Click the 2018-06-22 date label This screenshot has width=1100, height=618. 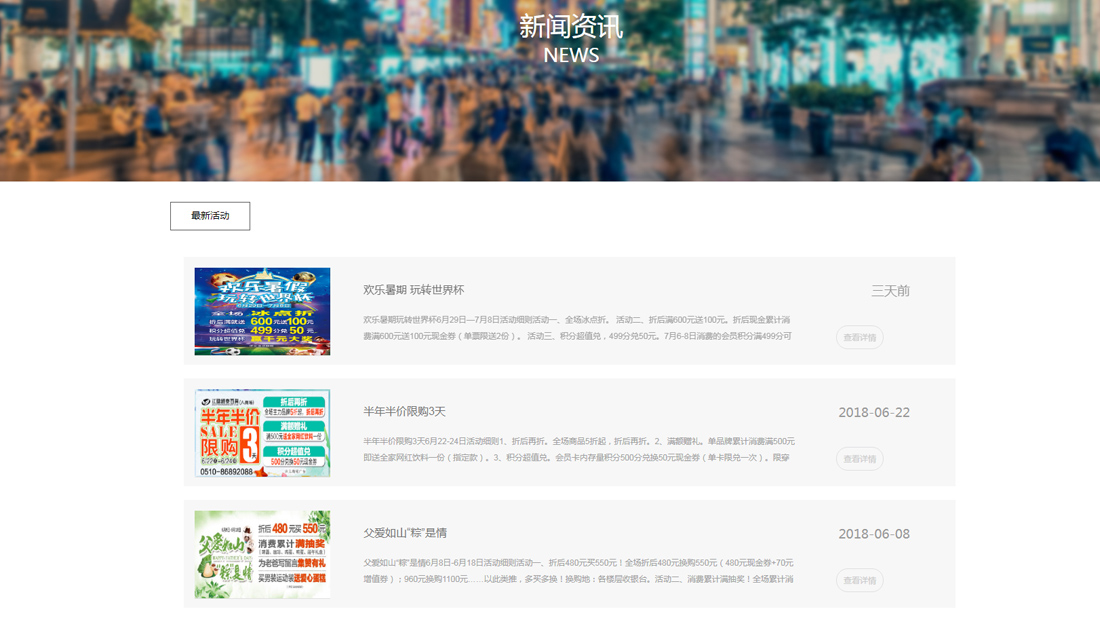tap(874, 412)
